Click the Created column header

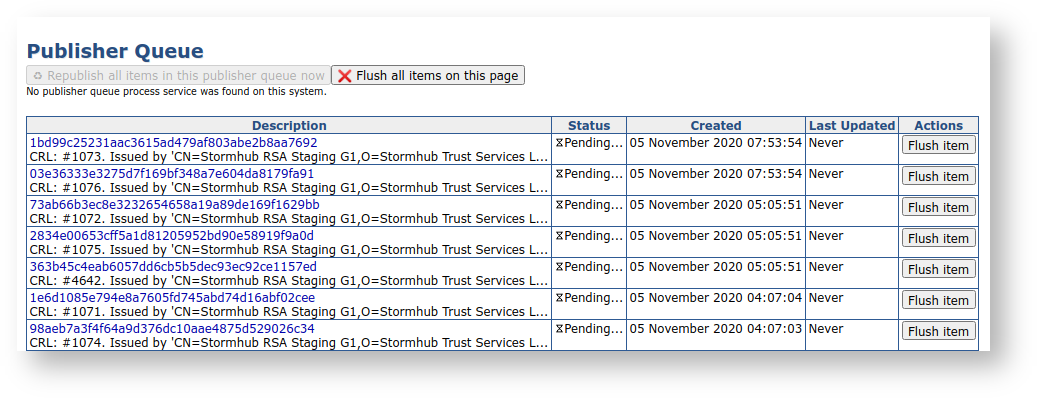point(716,126)
